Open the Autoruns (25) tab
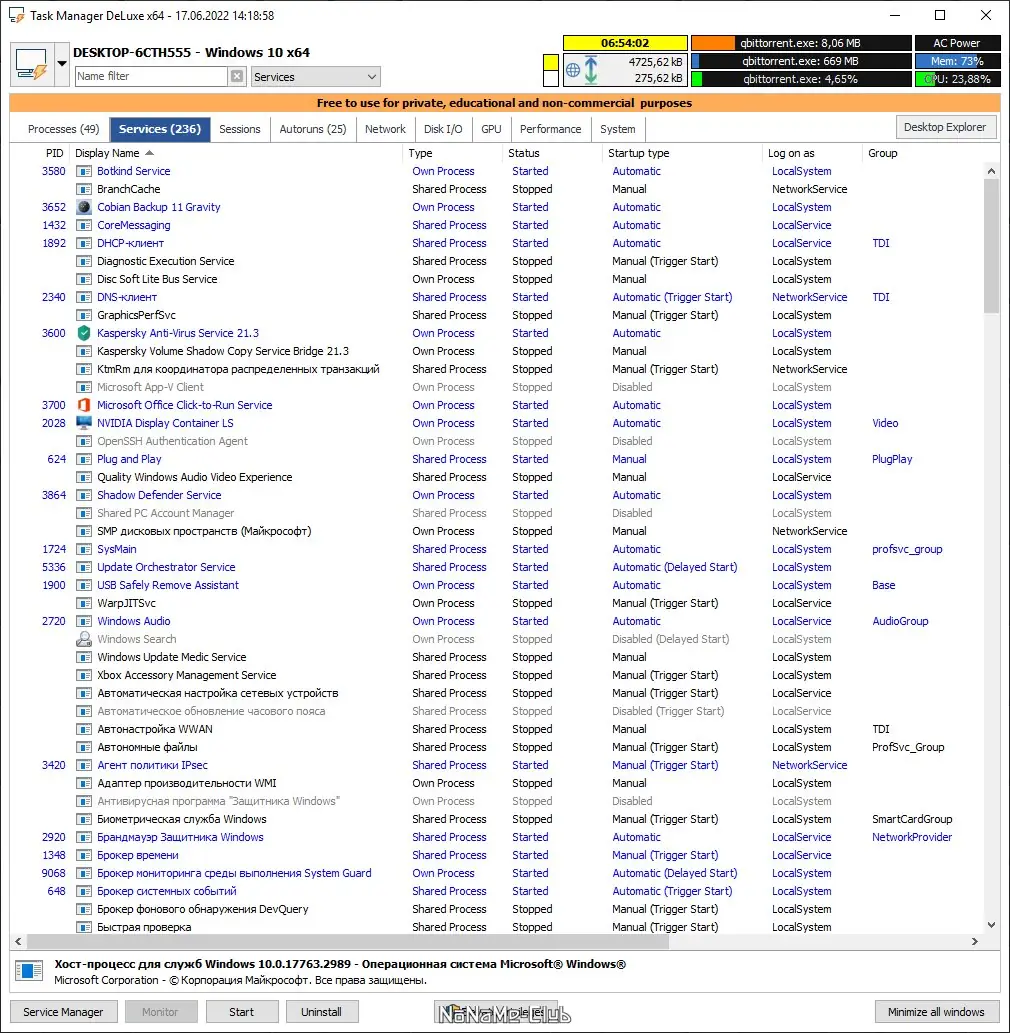 [x=313, y=129]
